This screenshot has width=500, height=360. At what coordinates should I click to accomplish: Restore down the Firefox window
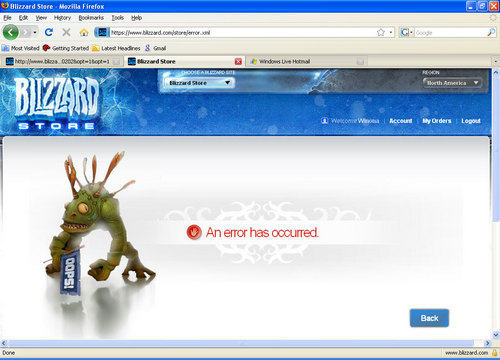point(482,6)
